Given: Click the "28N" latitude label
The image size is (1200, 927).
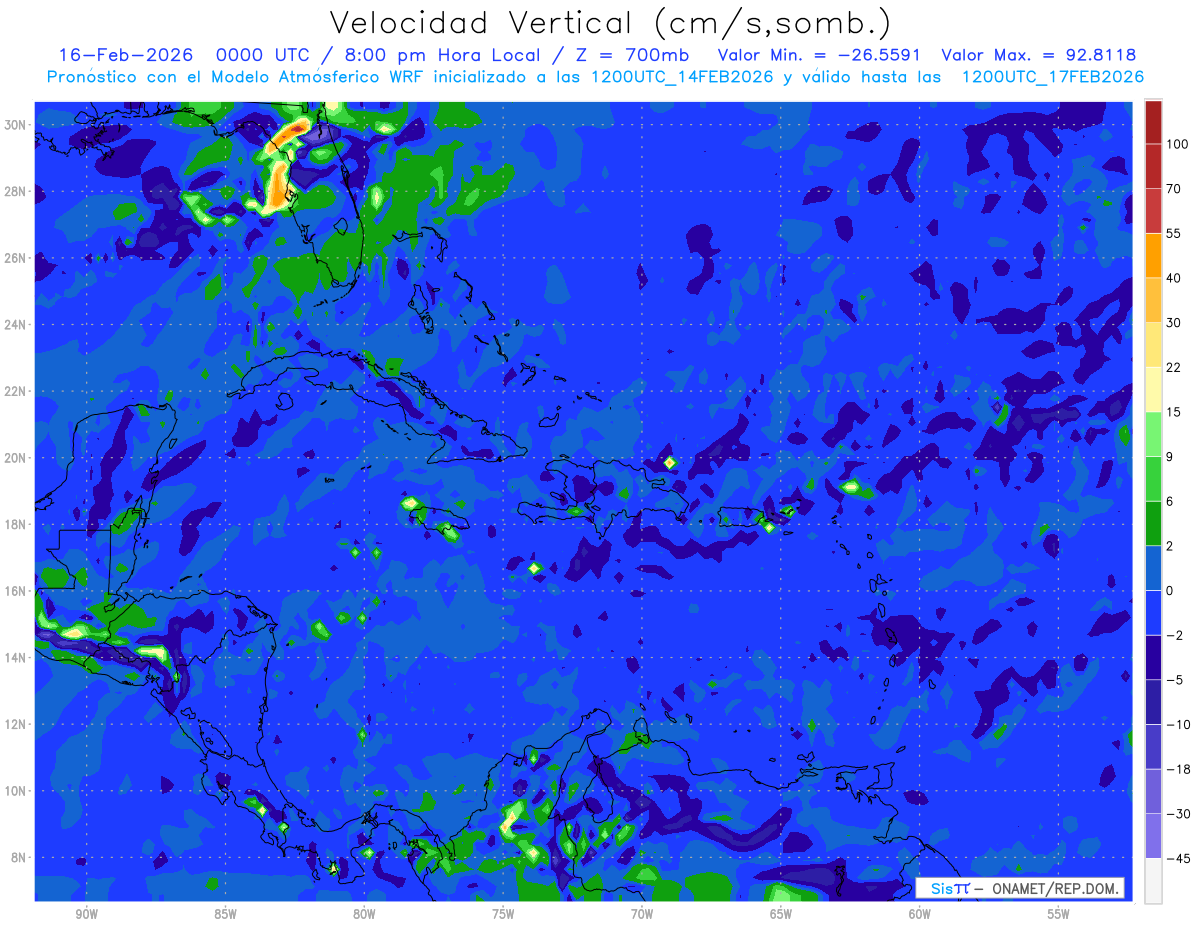Looking at the screenshot, I should 16,191.
